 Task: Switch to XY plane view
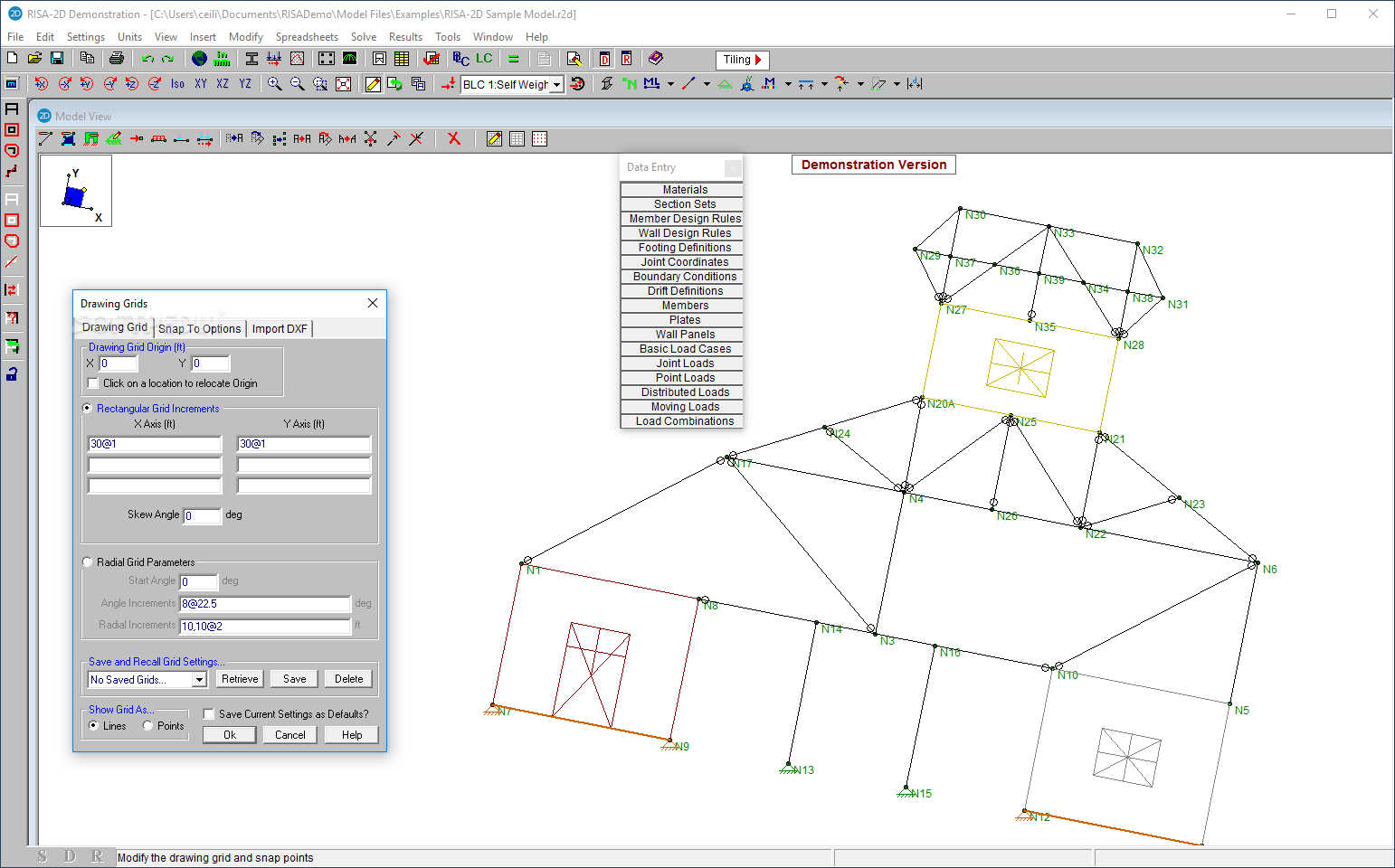point(200,84)
